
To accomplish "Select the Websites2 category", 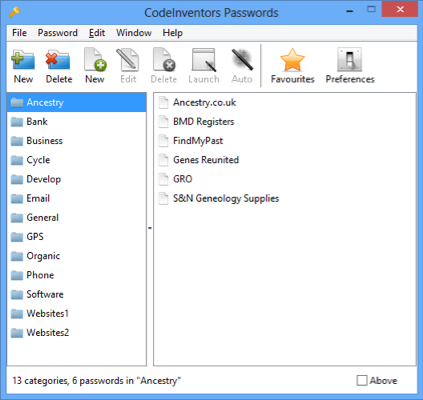I will click(76, 333).
